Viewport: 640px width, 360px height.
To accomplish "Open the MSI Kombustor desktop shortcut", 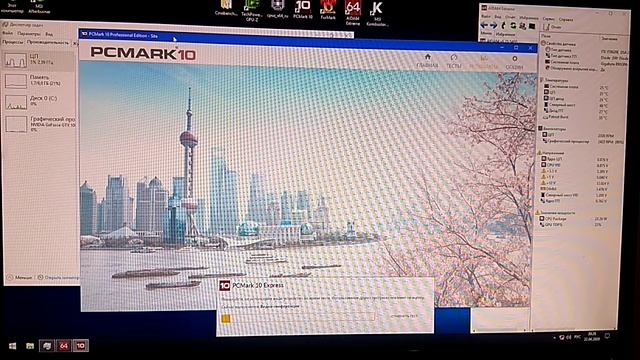I will pyautogui.click(x=377, y=13).
